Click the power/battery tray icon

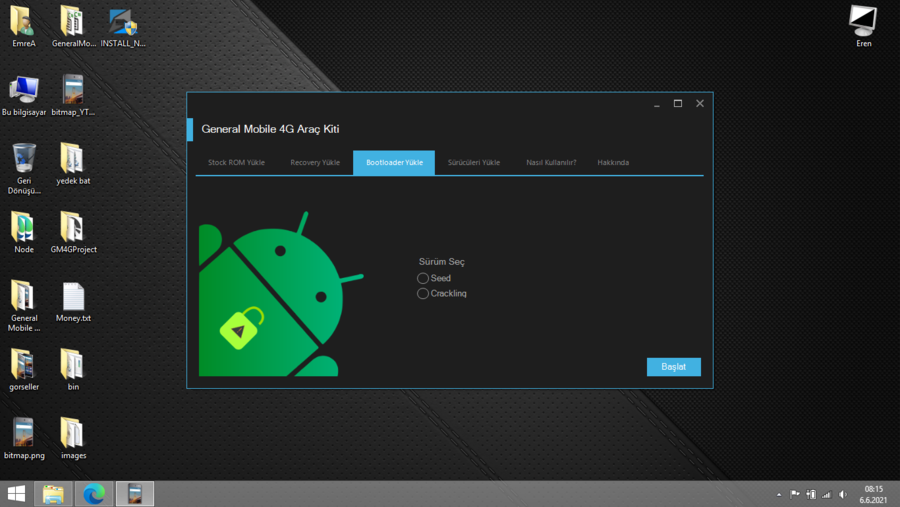coord(811,494)
